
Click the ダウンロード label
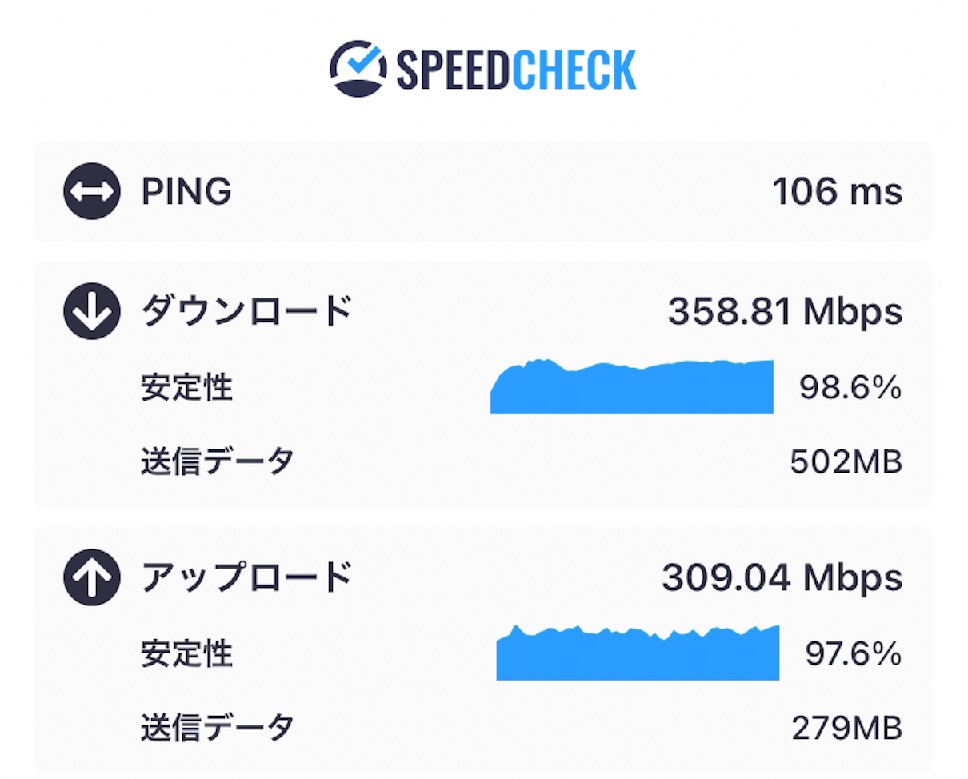point(247,310)
